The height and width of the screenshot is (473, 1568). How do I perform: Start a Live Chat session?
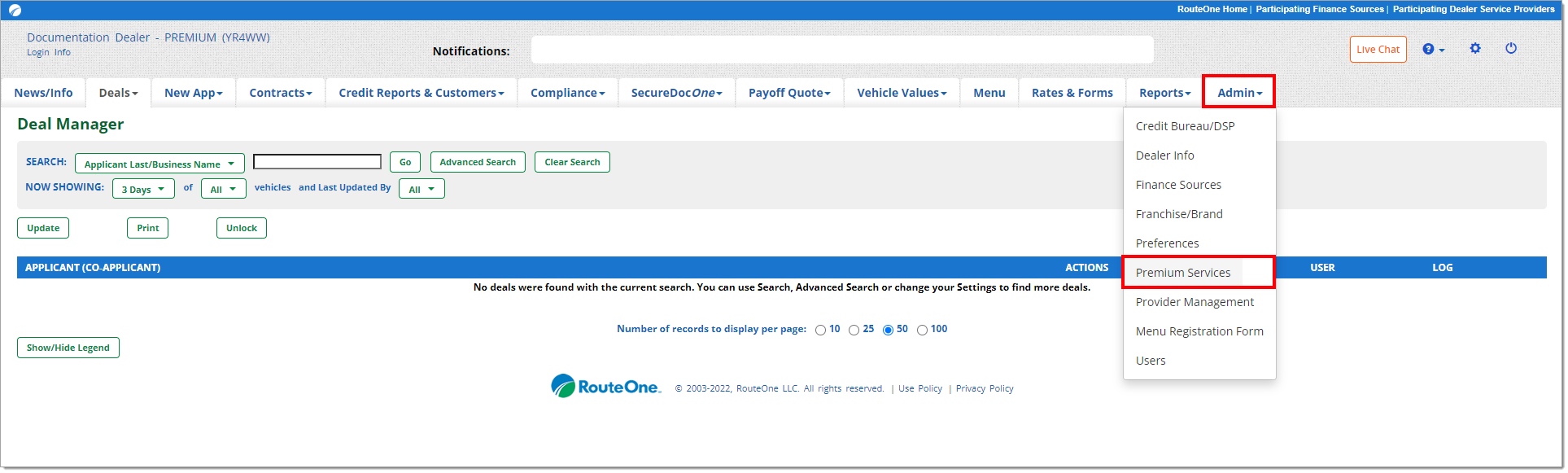pyautogui.click(x=1378, y=50)
